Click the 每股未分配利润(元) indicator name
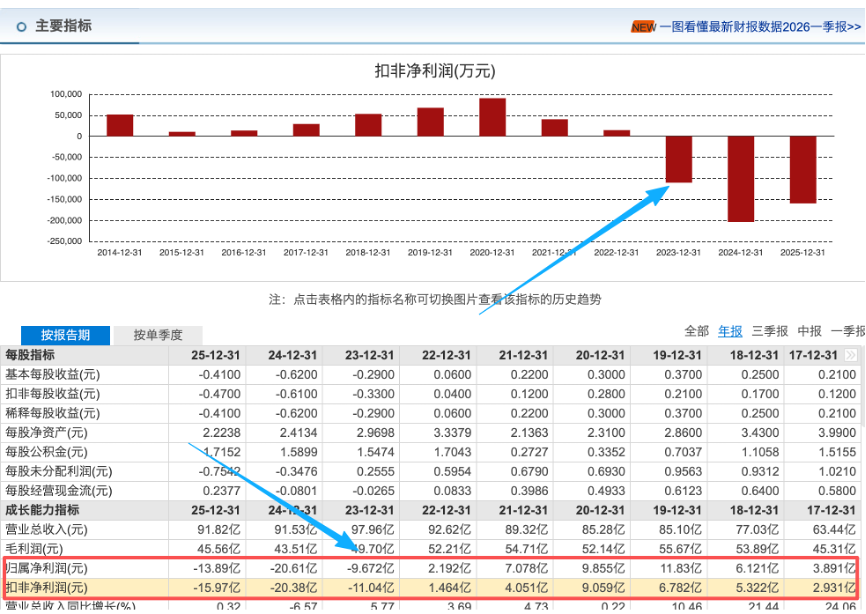 [x=59, y=472]
